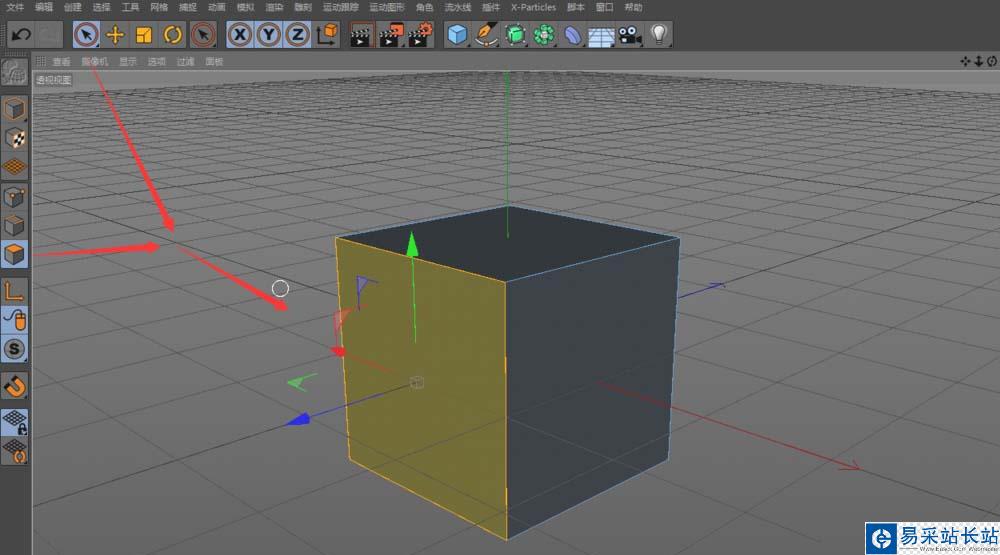
Task: Click the Make Editable icon at left top
Action: [15, 72]
